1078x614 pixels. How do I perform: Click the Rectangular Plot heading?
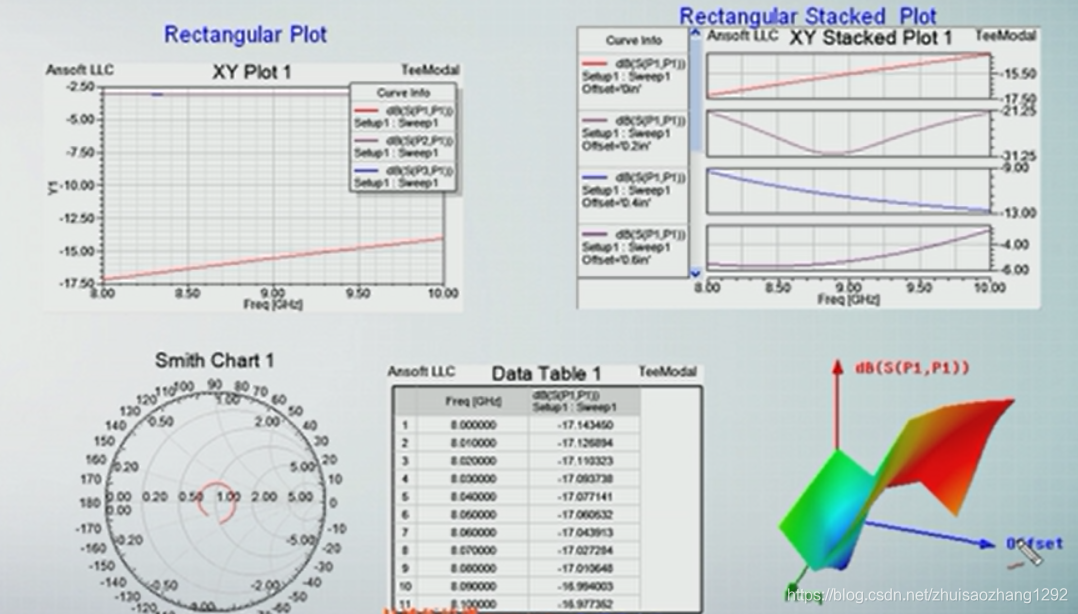coord(245,34)
